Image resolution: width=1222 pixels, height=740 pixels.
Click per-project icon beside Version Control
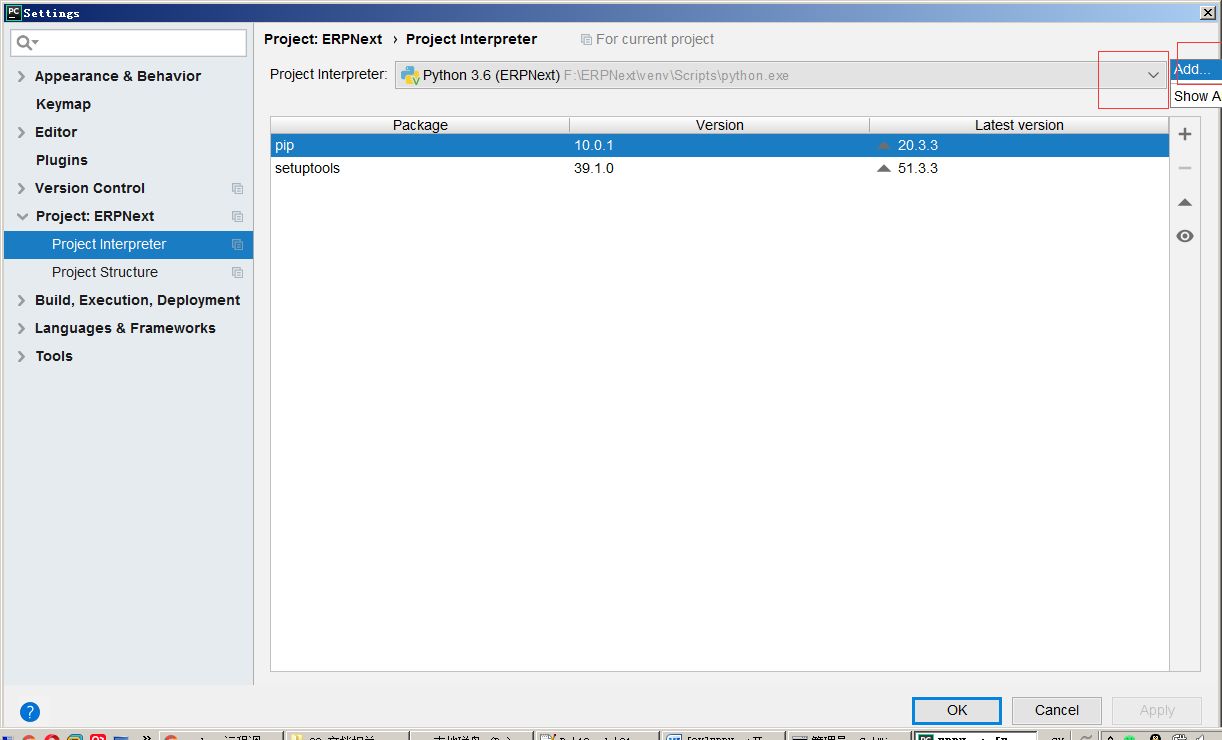[237, 188]
